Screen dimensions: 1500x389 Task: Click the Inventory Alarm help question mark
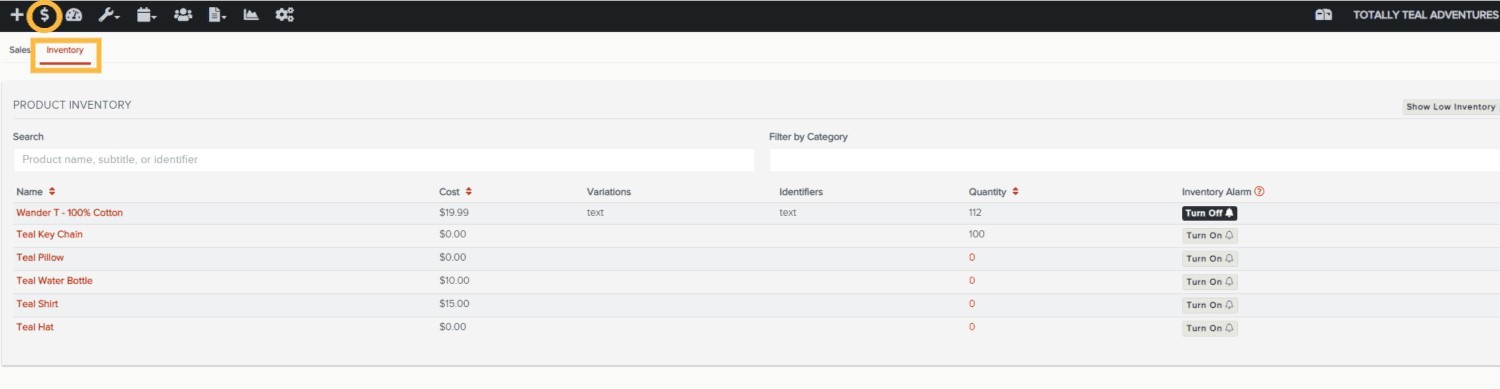[x=1259, y=191]
